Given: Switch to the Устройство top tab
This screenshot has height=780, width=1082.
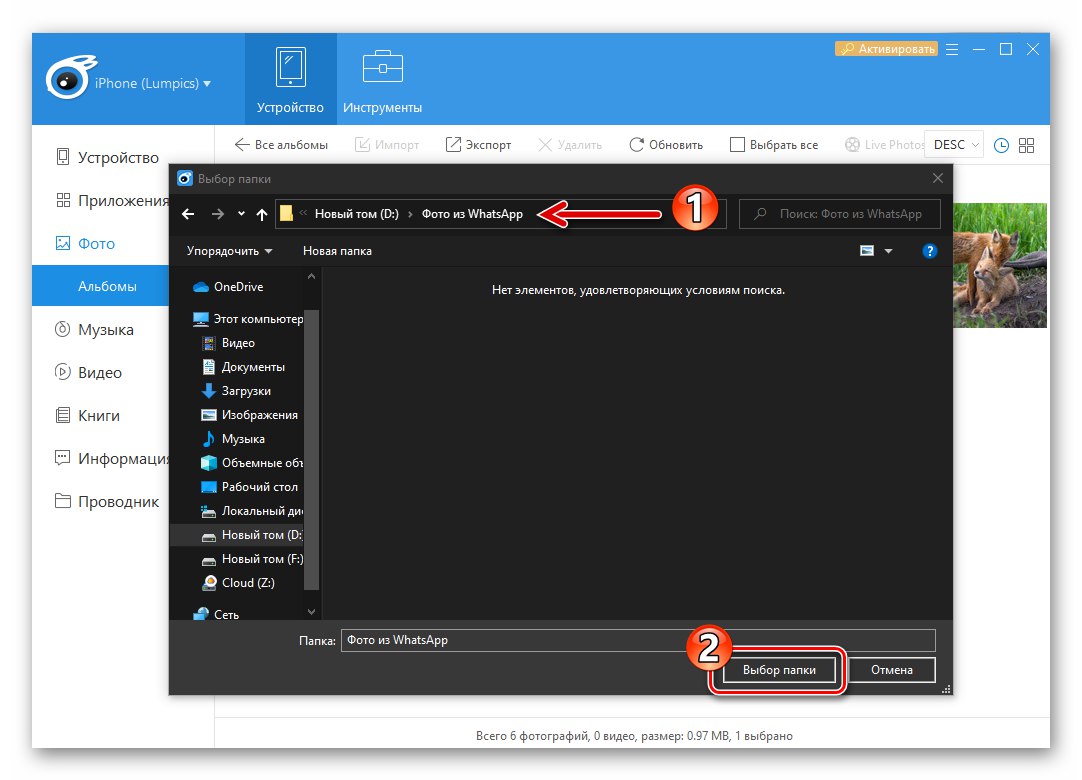Looking at the screenshot, I should click(x=291, y=79).
